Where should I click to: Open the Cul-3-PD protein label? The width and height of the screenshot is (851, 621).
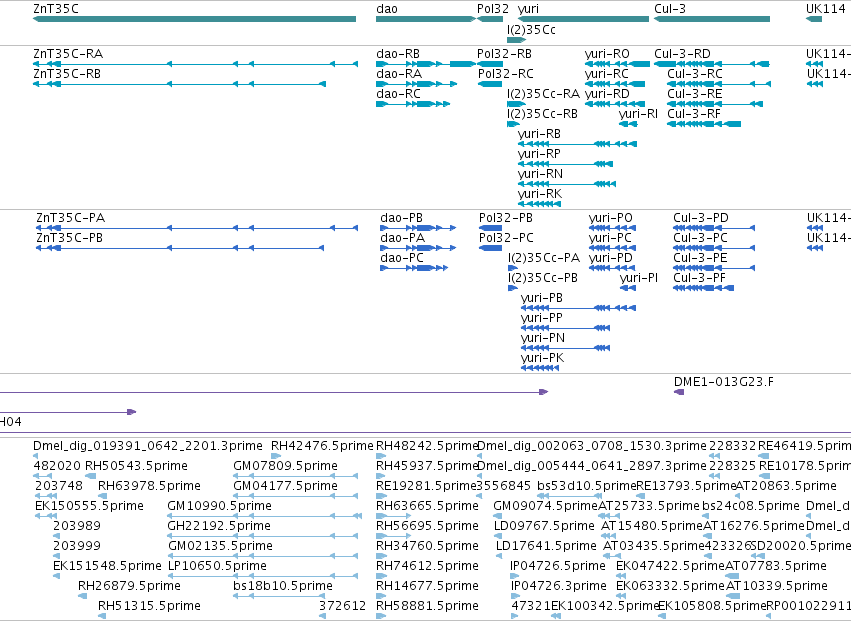coord(701,218)
